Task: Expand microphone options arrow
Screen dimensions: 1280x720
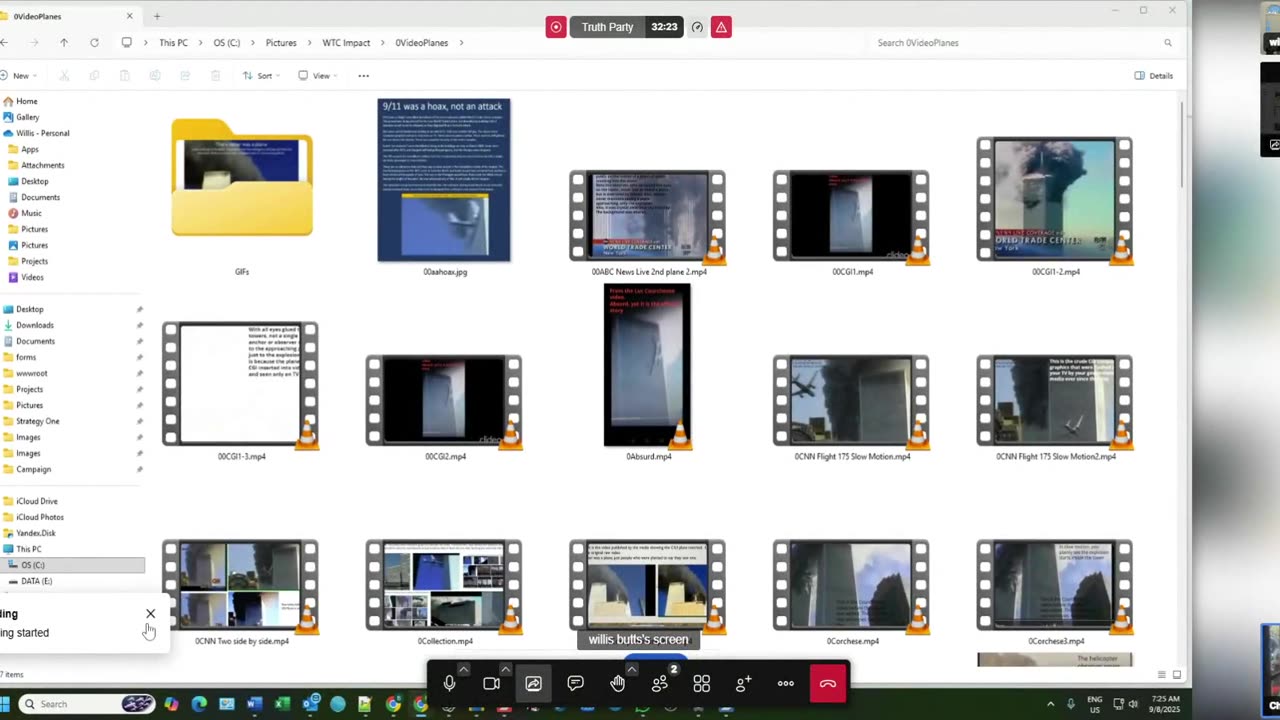Action: pyautogui.click(x=464, y=669)
